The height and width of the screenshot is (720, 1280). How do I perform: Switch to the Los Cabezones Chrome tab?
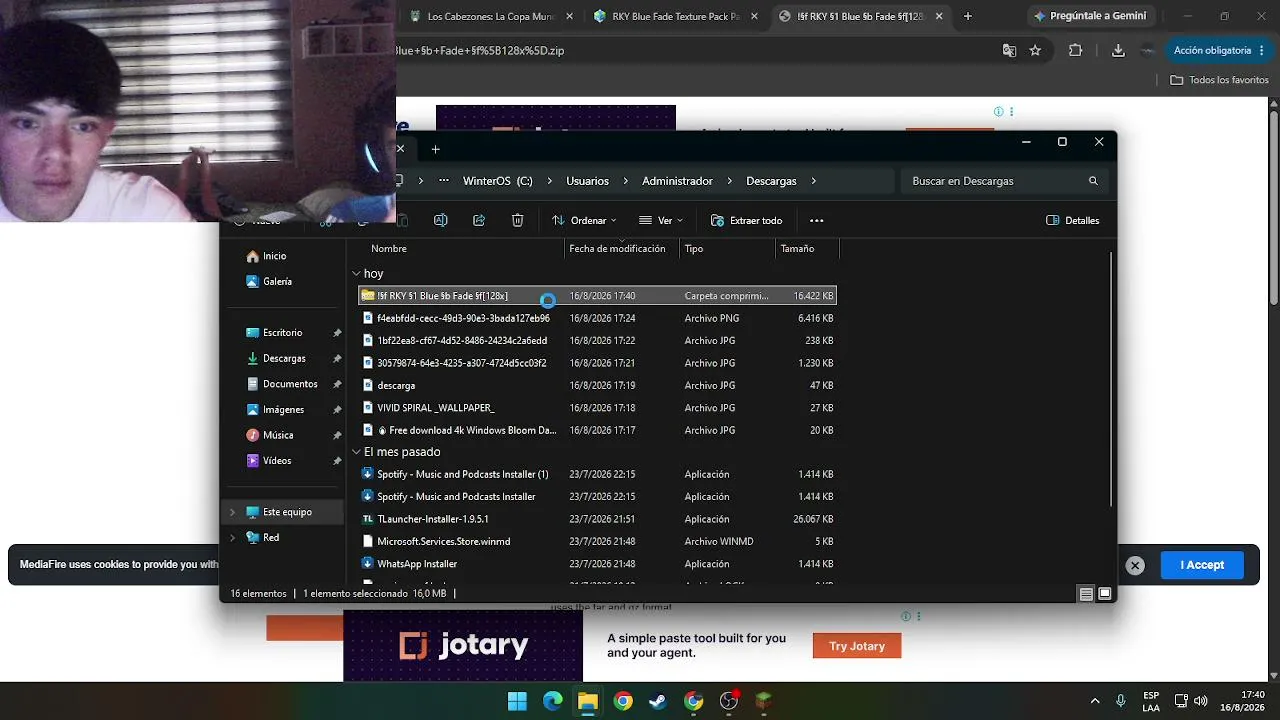(x=492, y=16)
